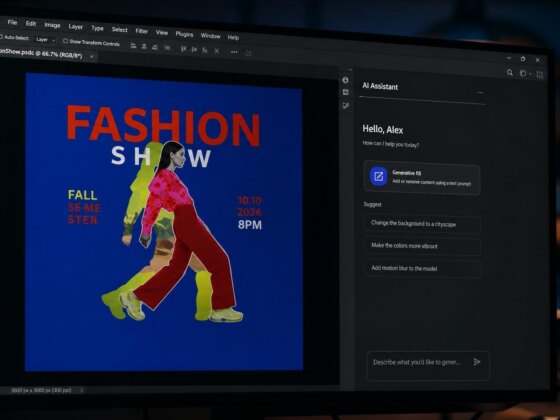Send the prompt with arrow icon
This screenshot has height=420, width=560.
(x=477, y=362)
